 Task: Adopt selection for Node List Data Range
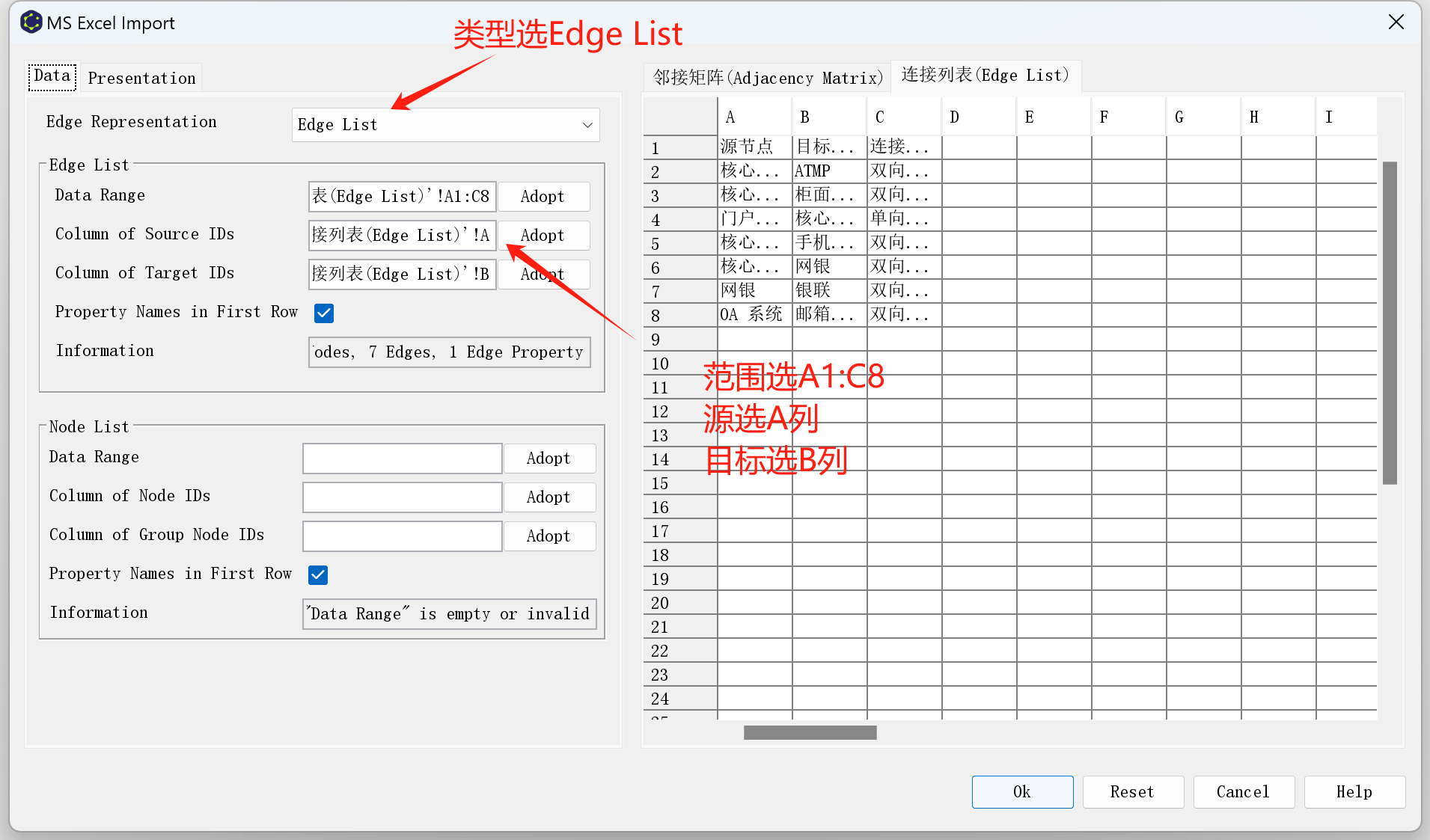coord(549,459)
